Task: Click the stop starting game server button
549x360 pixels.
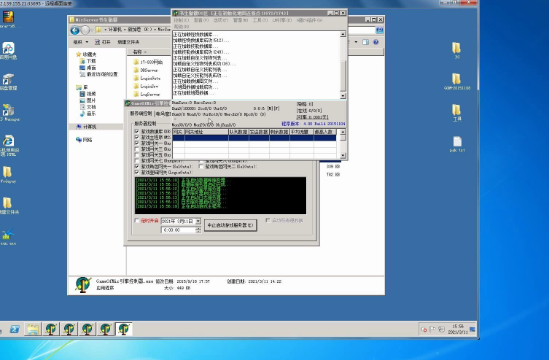Action: click(230, 225)
